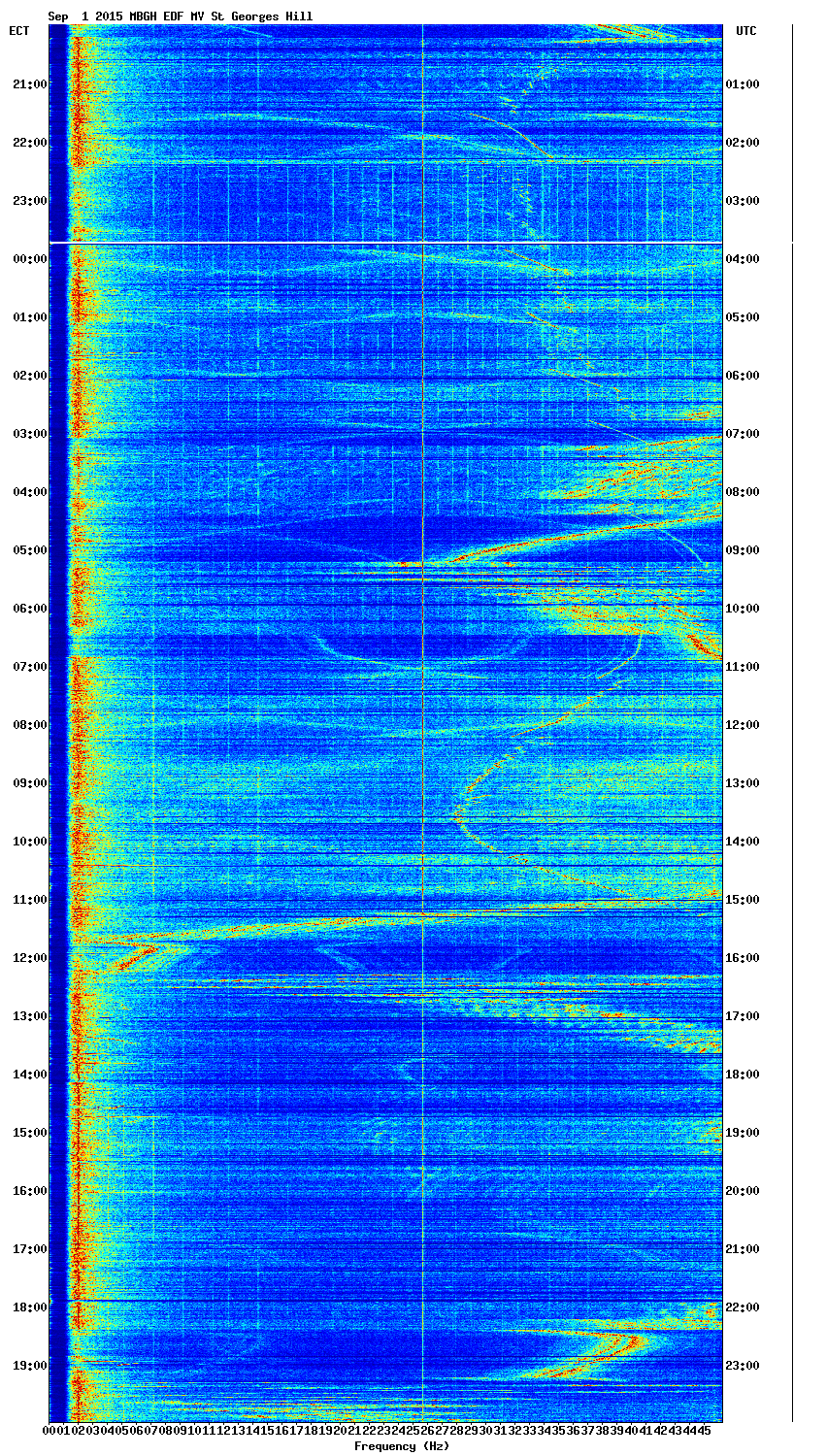The height and width of the screenshot is (1456, 827).
Task: Pick the 11:00 label on the UTC axis
Action: 743,667
